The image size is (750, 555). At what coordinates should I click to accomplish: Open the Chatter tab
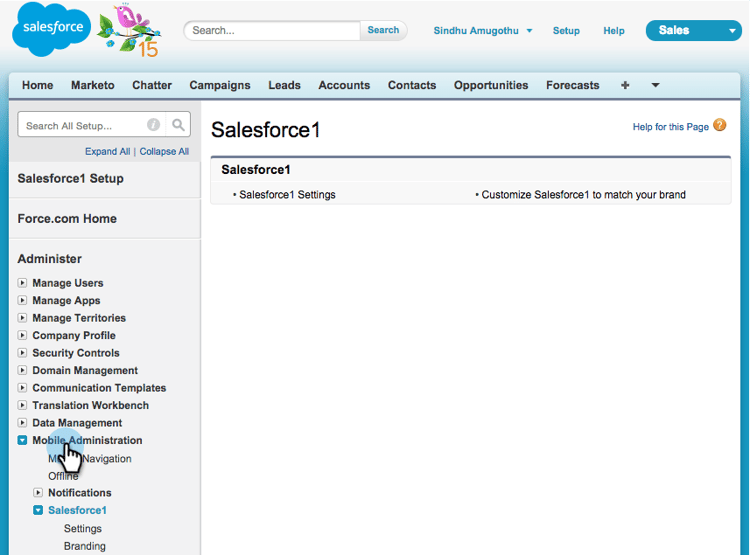coord(152,85)
